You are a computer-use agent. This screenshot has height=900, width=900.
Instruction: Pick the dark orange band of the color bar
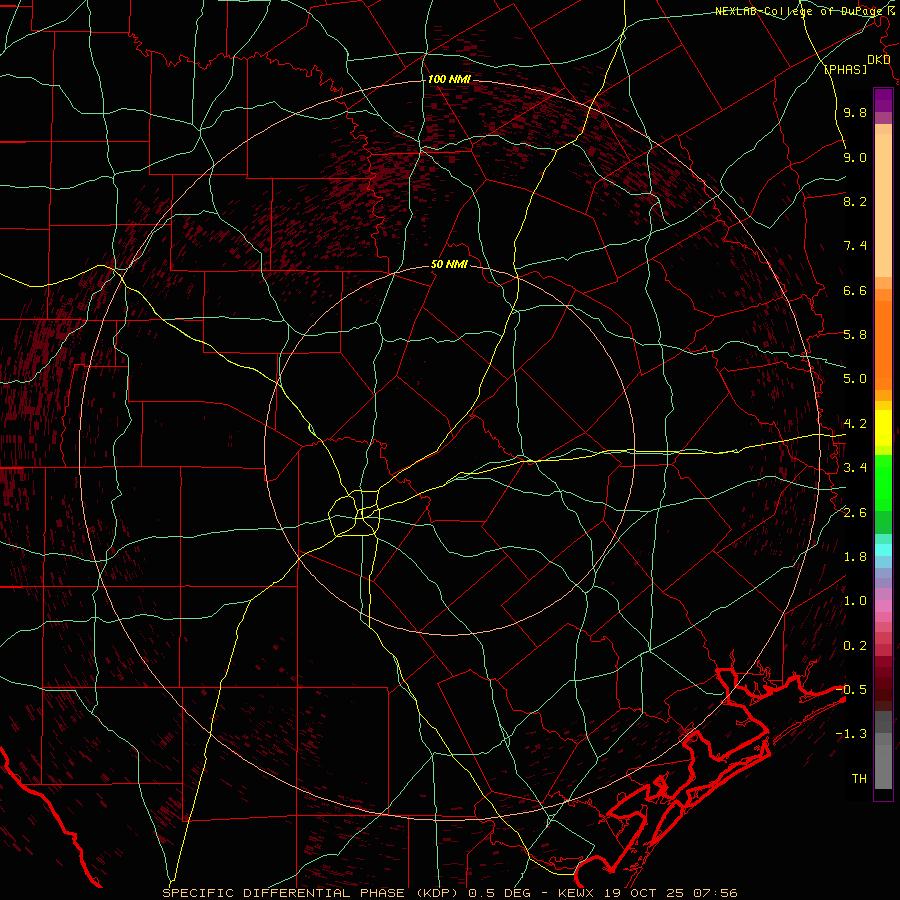(x=883, y=345)
